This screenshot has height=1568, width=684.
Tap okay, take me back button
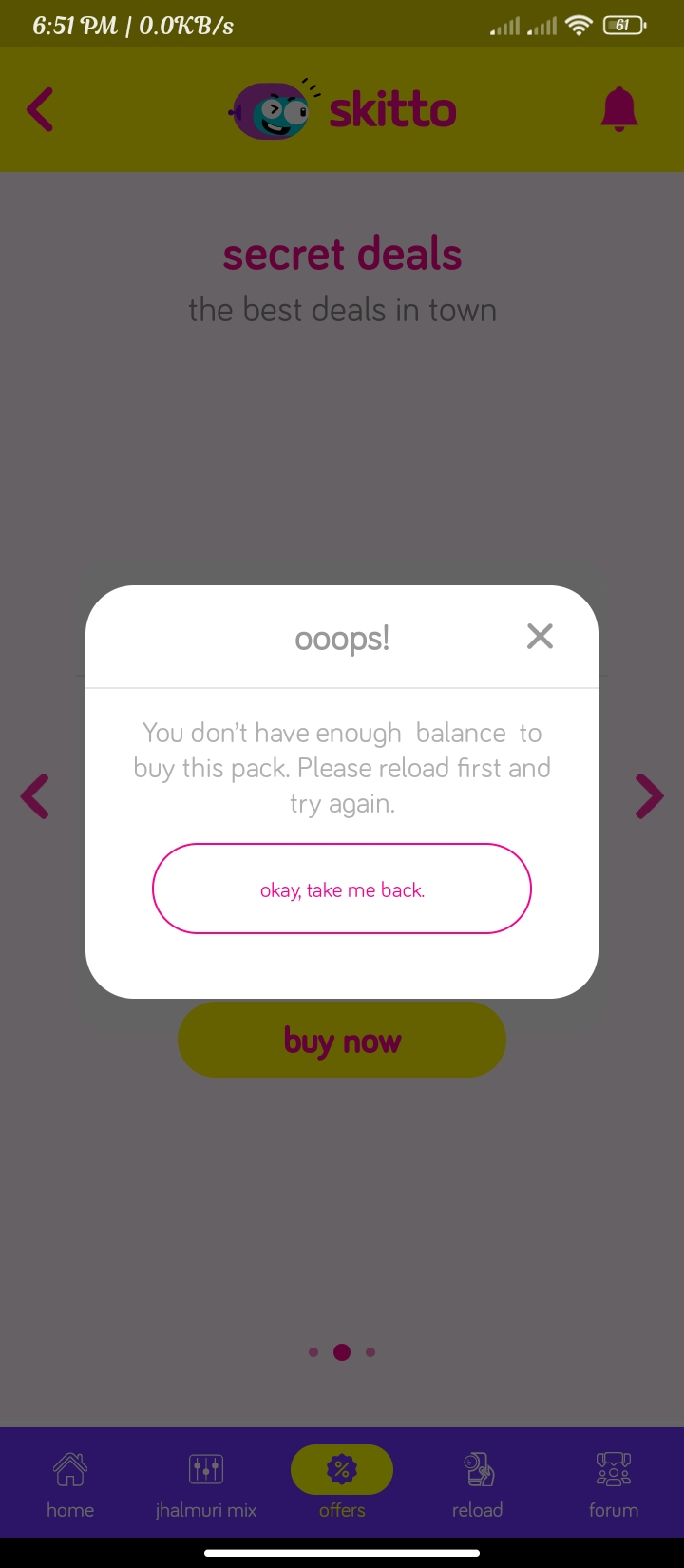click(342, 889)
